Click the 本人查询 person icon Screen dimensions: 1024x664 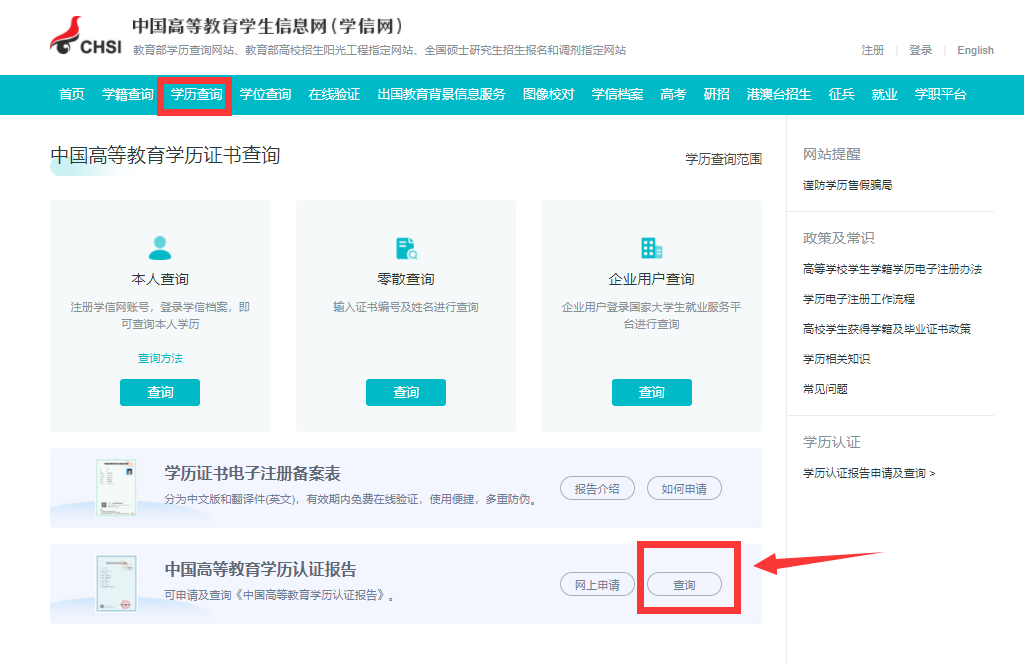tap(160, 248)
